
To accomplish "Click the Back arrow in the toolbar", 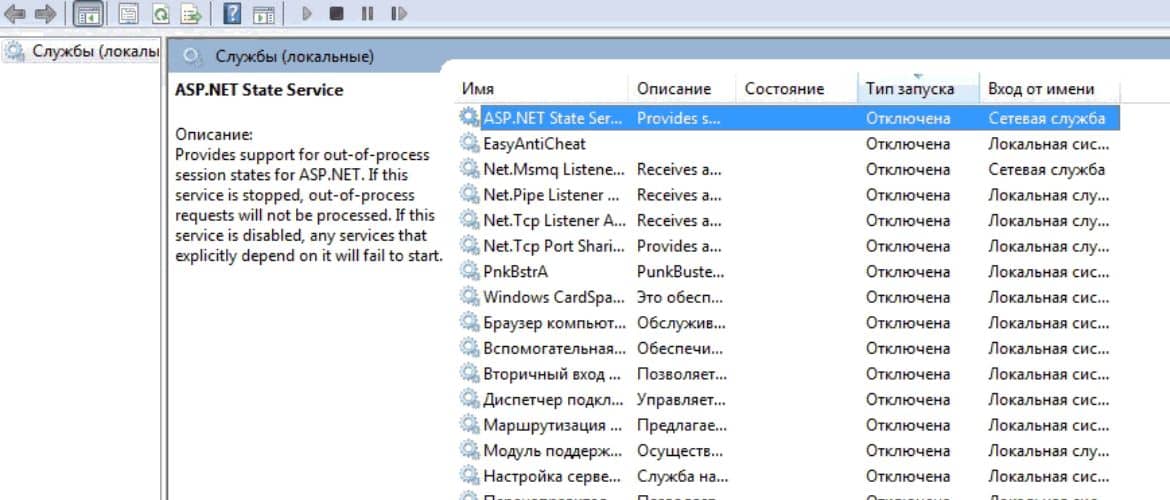I will point(14,14).
